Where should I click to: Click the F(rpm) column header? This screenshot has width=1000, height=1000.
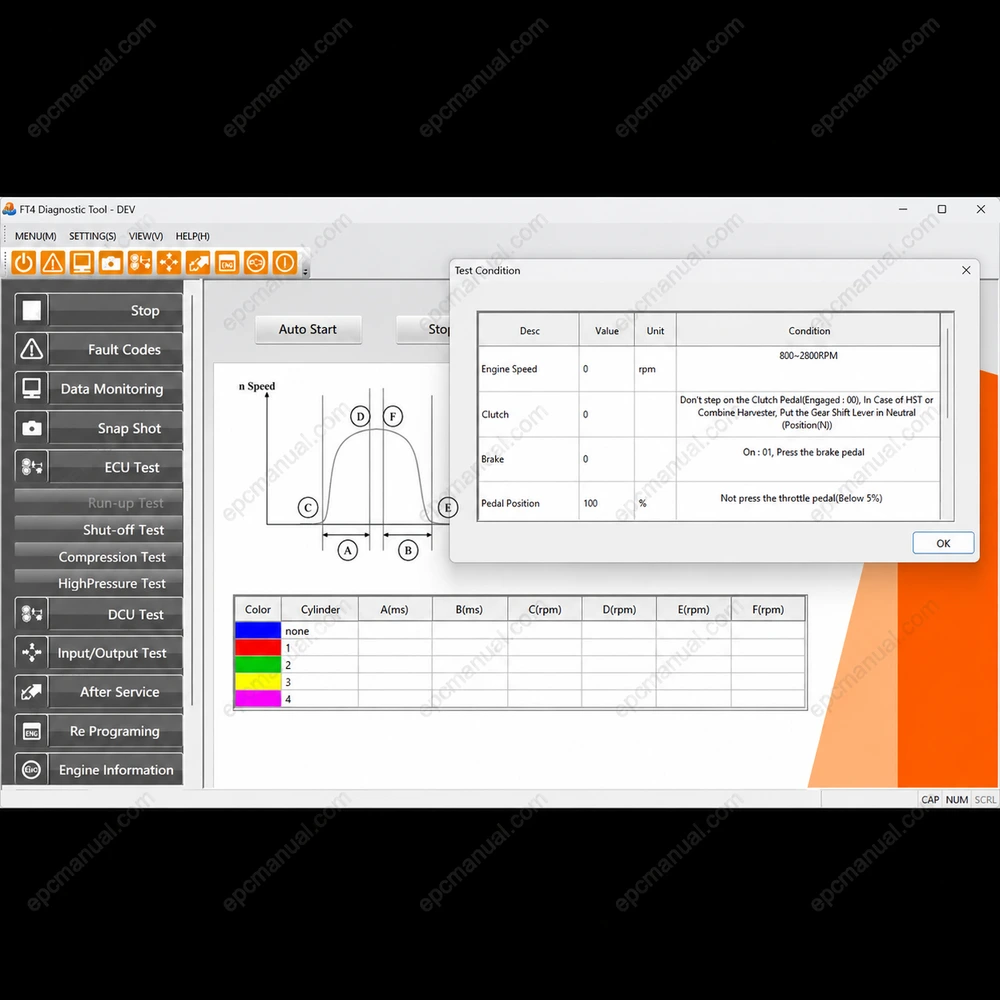tap(768, 609)
